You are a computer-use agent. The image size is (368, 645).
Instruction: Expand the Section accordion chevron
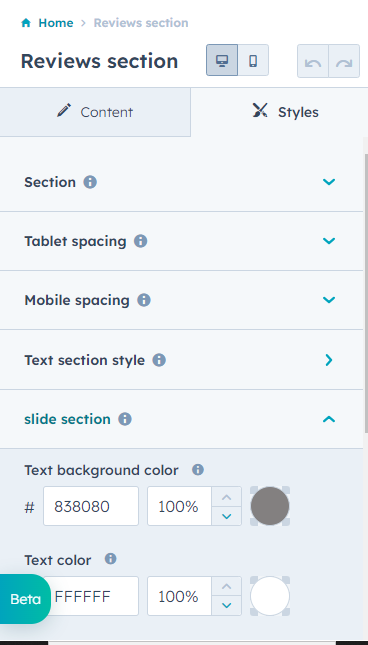pyautogui.click(x=329, y=182)
